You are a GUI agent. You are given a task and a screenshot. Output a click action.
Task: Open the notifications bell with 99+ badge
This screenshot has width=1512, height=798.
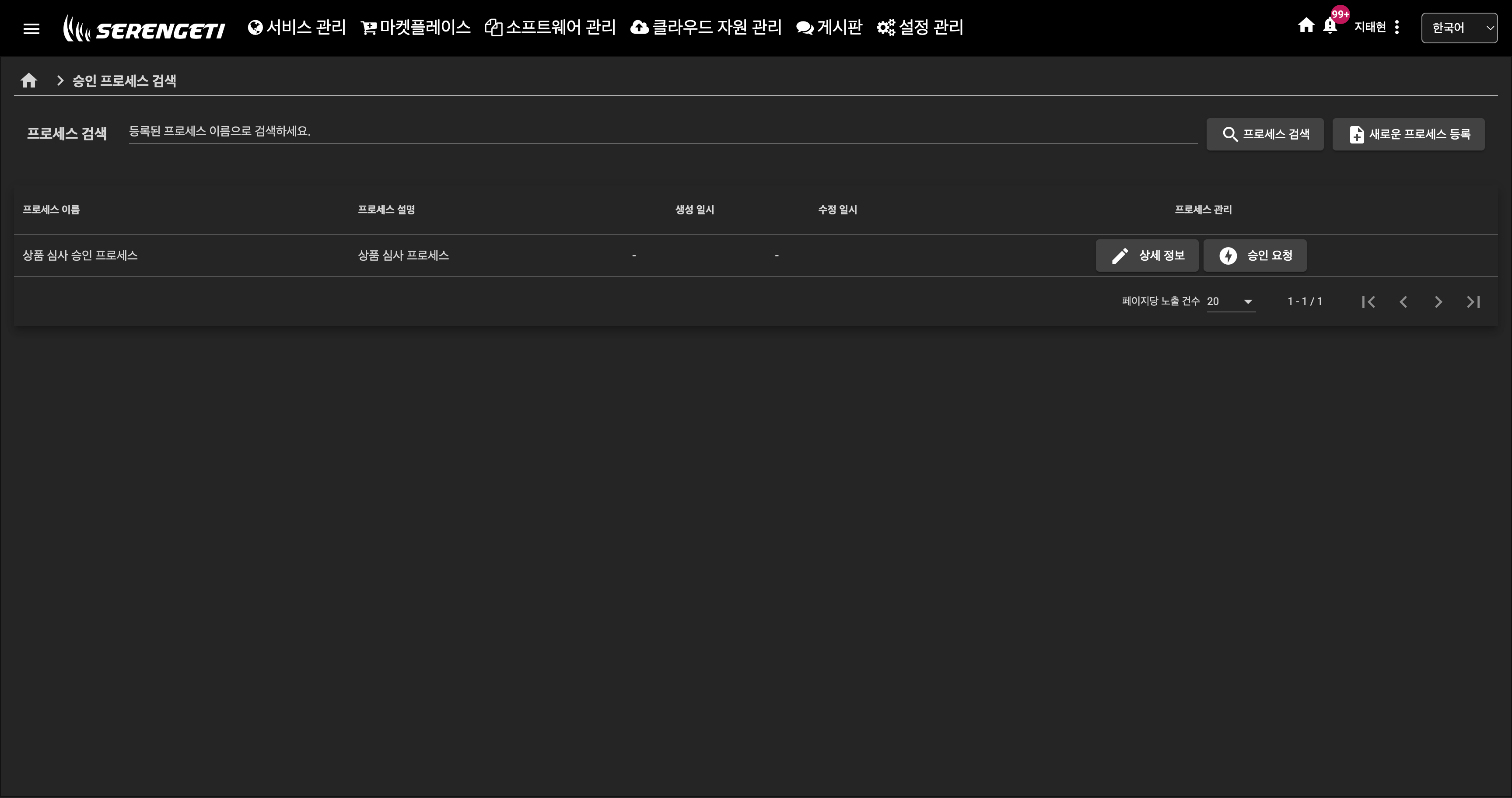pyautogui.click(x=1330, y=26)
